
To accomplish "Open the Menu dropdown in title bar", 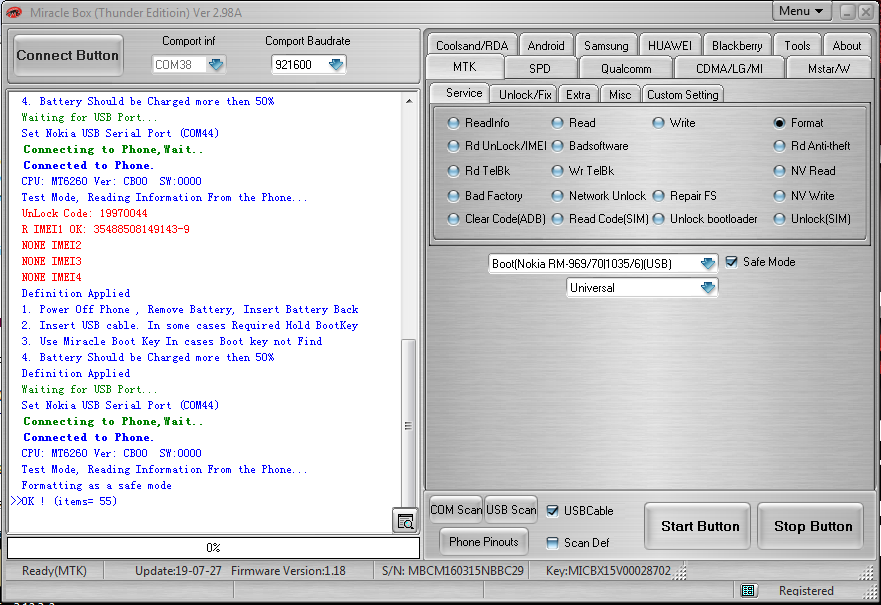I will coord(801,11).
